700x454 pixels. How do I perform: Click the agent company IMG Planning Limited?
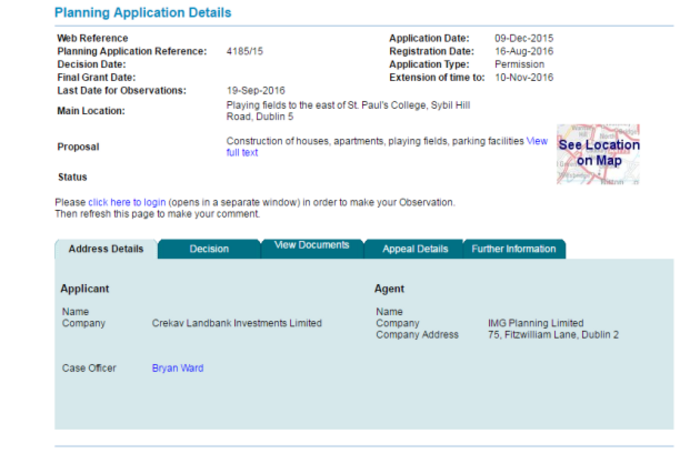click(x=536, y=323)
